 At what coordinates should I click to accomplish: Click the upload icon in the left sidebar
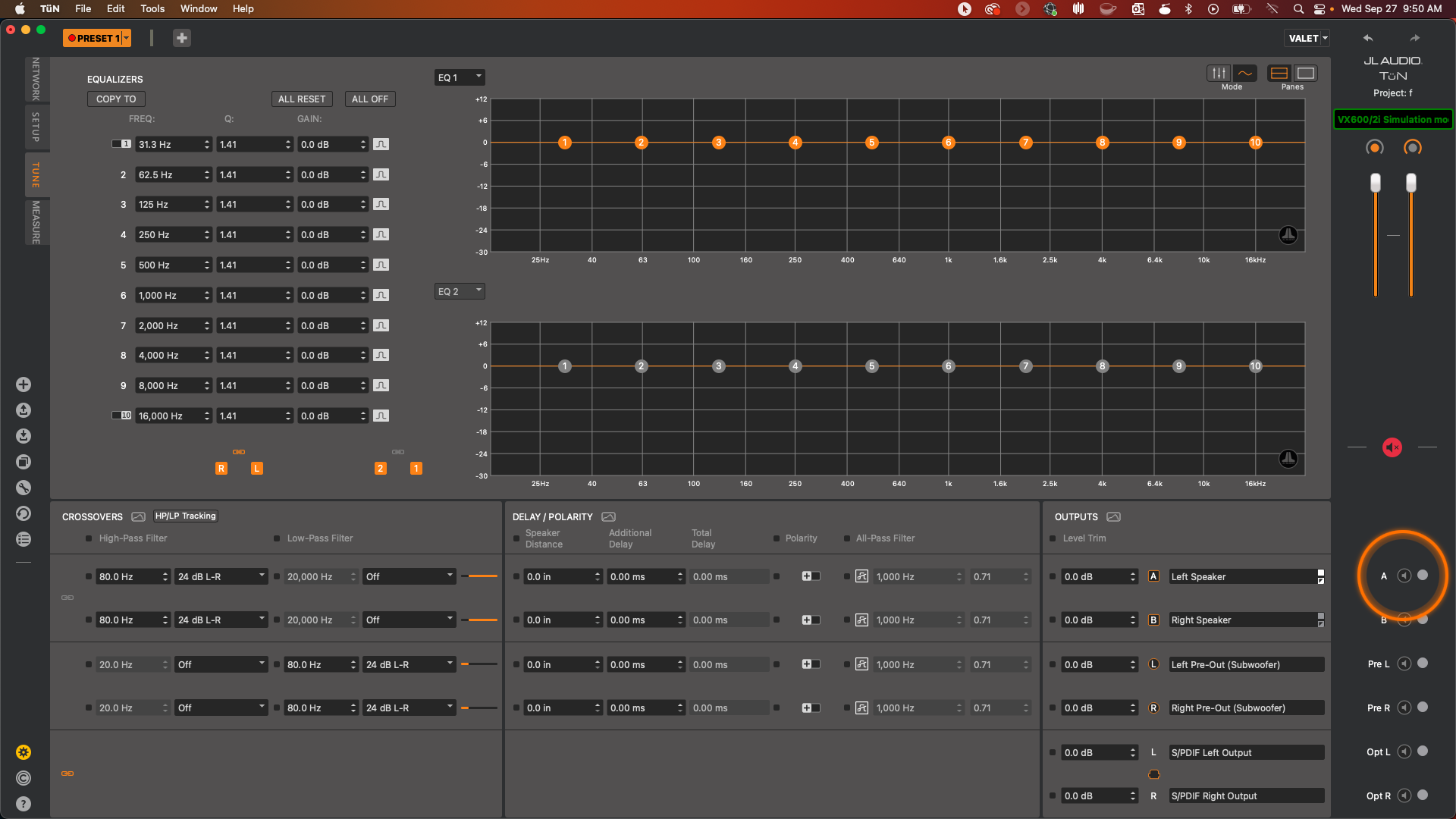click(24, 410)
